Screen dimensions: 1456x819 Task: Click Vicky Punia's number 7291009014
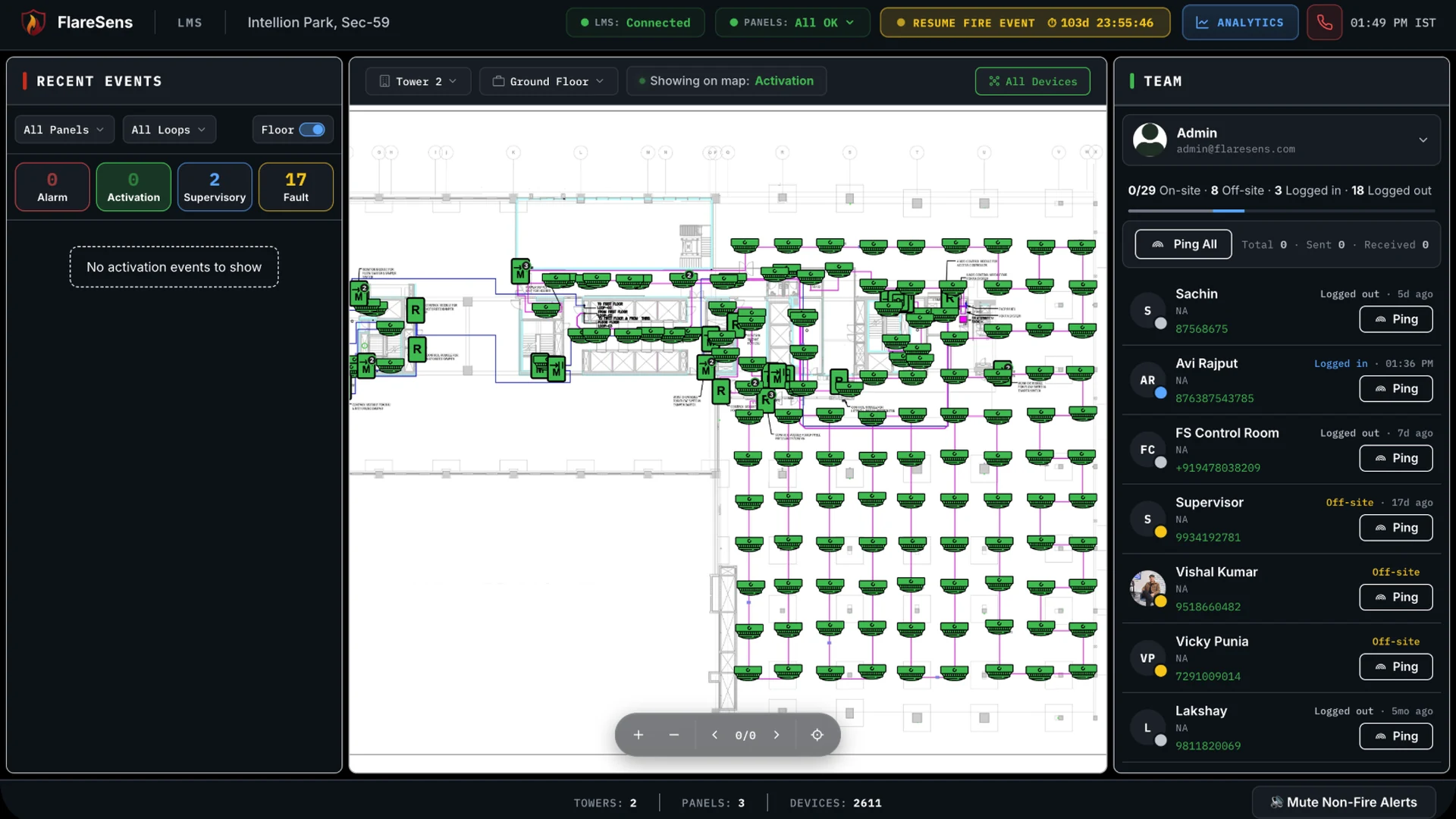[1208, 676]
